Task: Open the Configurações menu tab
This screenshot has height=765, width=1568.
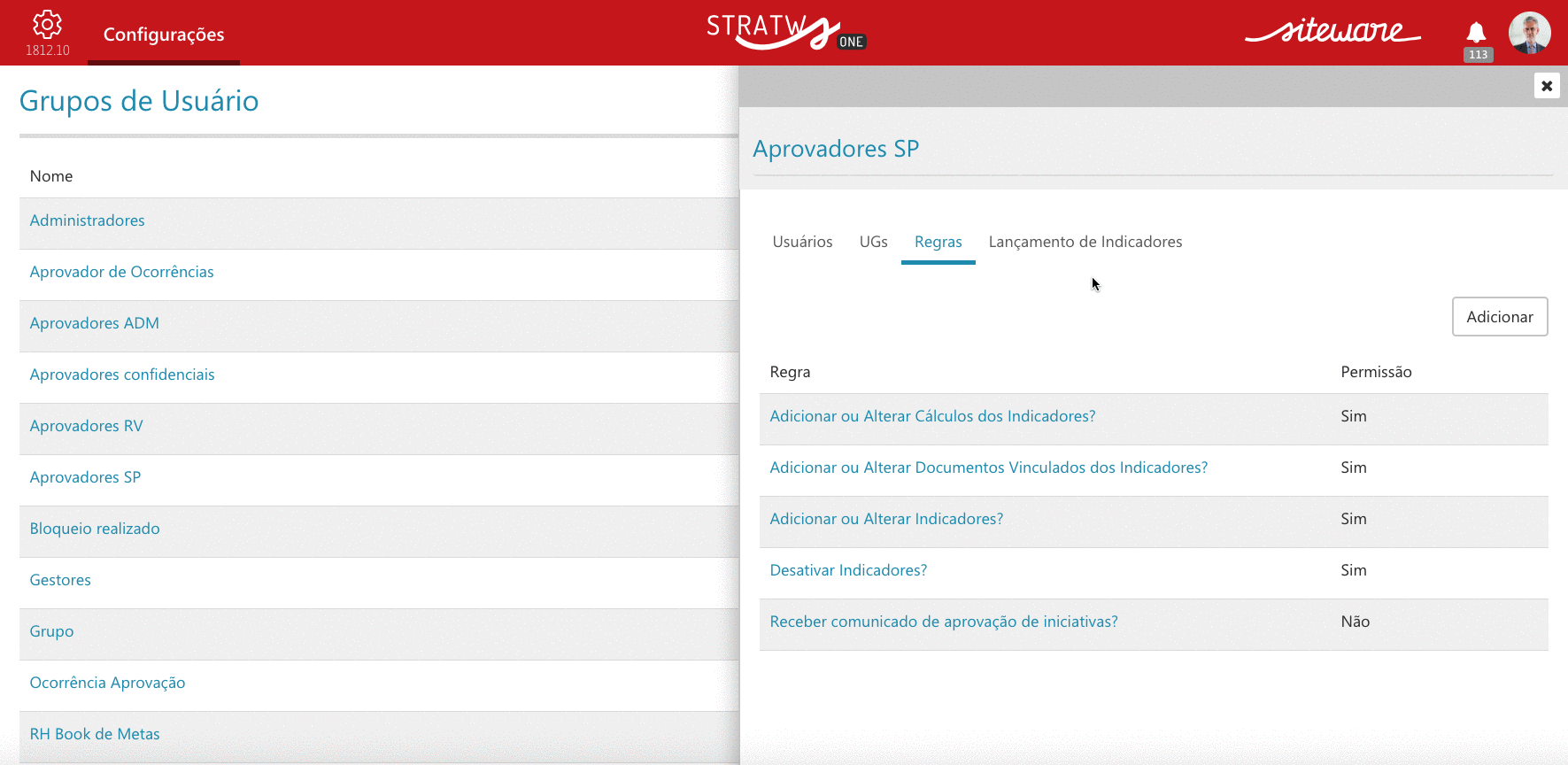Action: (x=164, y=35)
